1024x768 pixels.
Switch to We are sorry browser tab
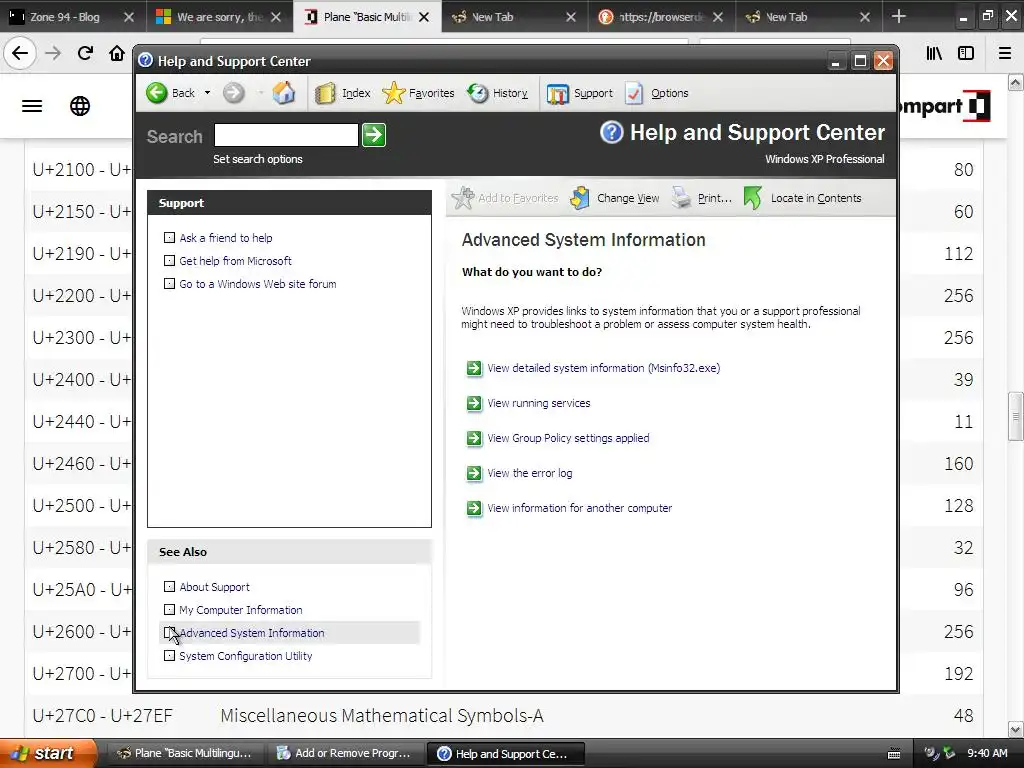pos(219,17)
